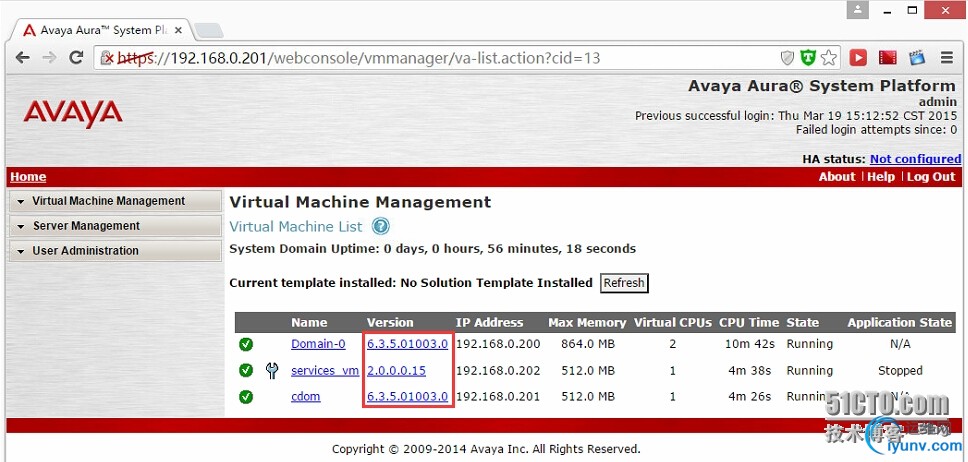This screenshot has width=968, height=462.
Task: Bookmark the page with the star icon
Action: pyautogui.click(x=828, y=58)
